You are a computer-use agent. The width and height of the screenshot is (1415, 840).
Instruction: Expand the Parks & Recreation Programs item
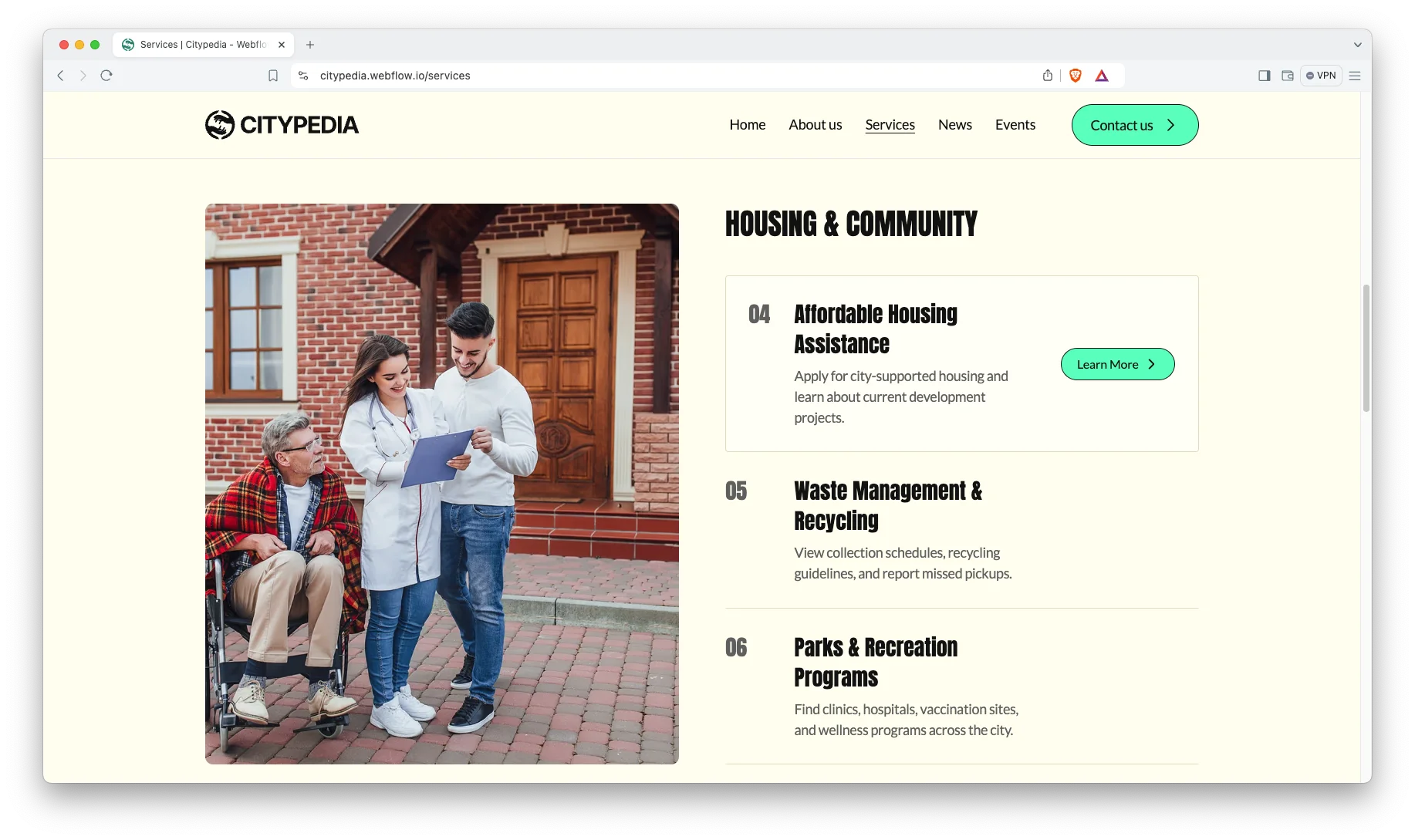876,662
